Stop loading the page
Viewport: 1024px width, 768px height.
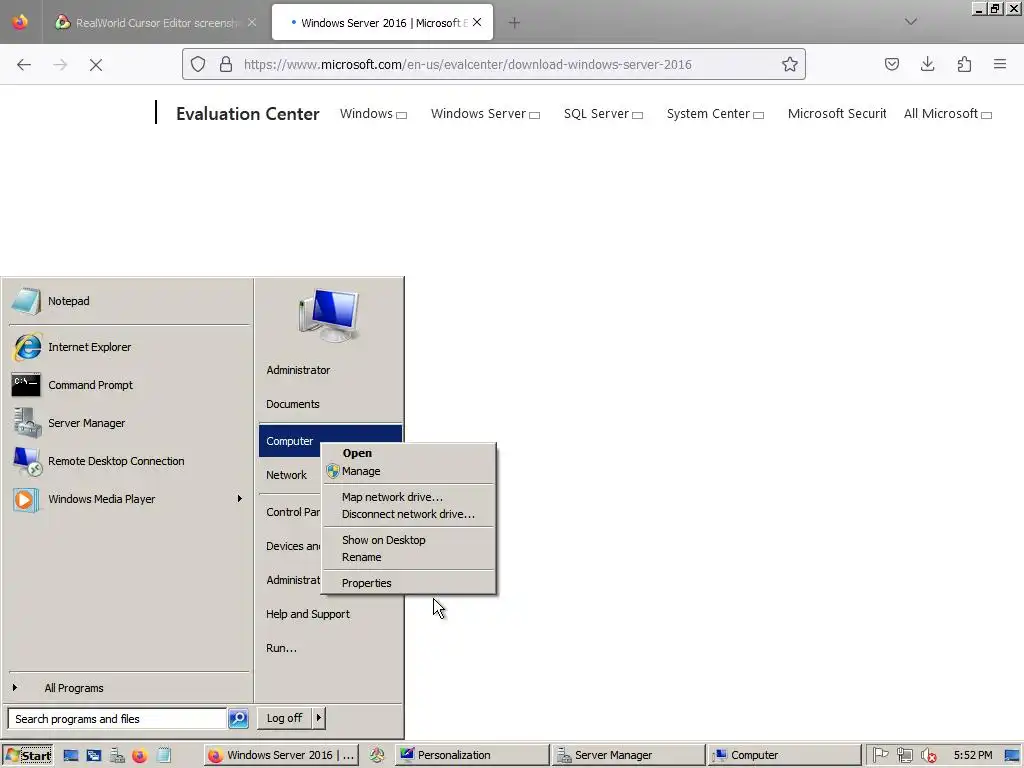(x=96, y=65)
